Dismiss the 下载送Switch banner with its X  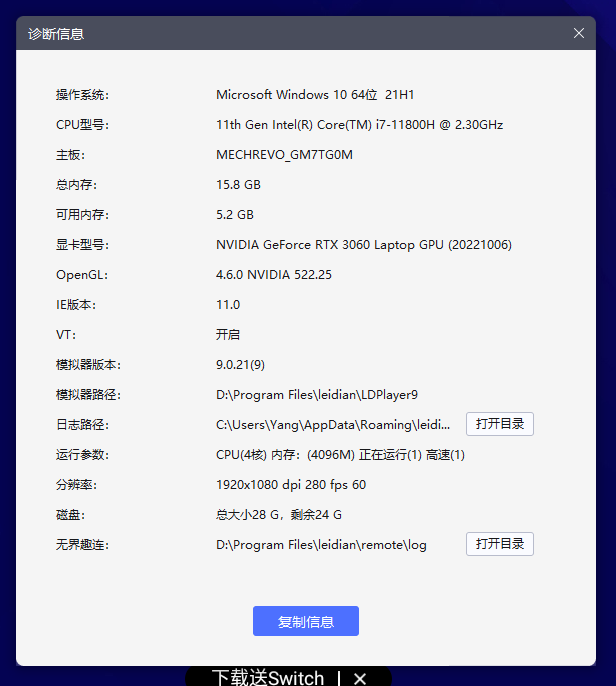coord(360,678)
